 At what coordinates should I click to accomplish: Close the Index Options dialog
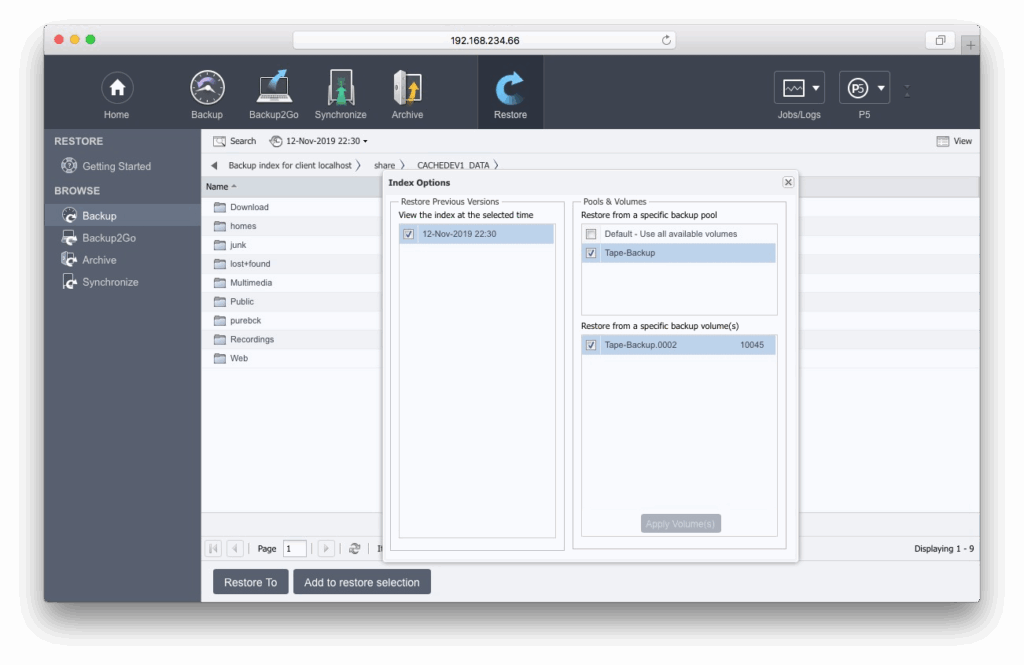tap(788, 182)
